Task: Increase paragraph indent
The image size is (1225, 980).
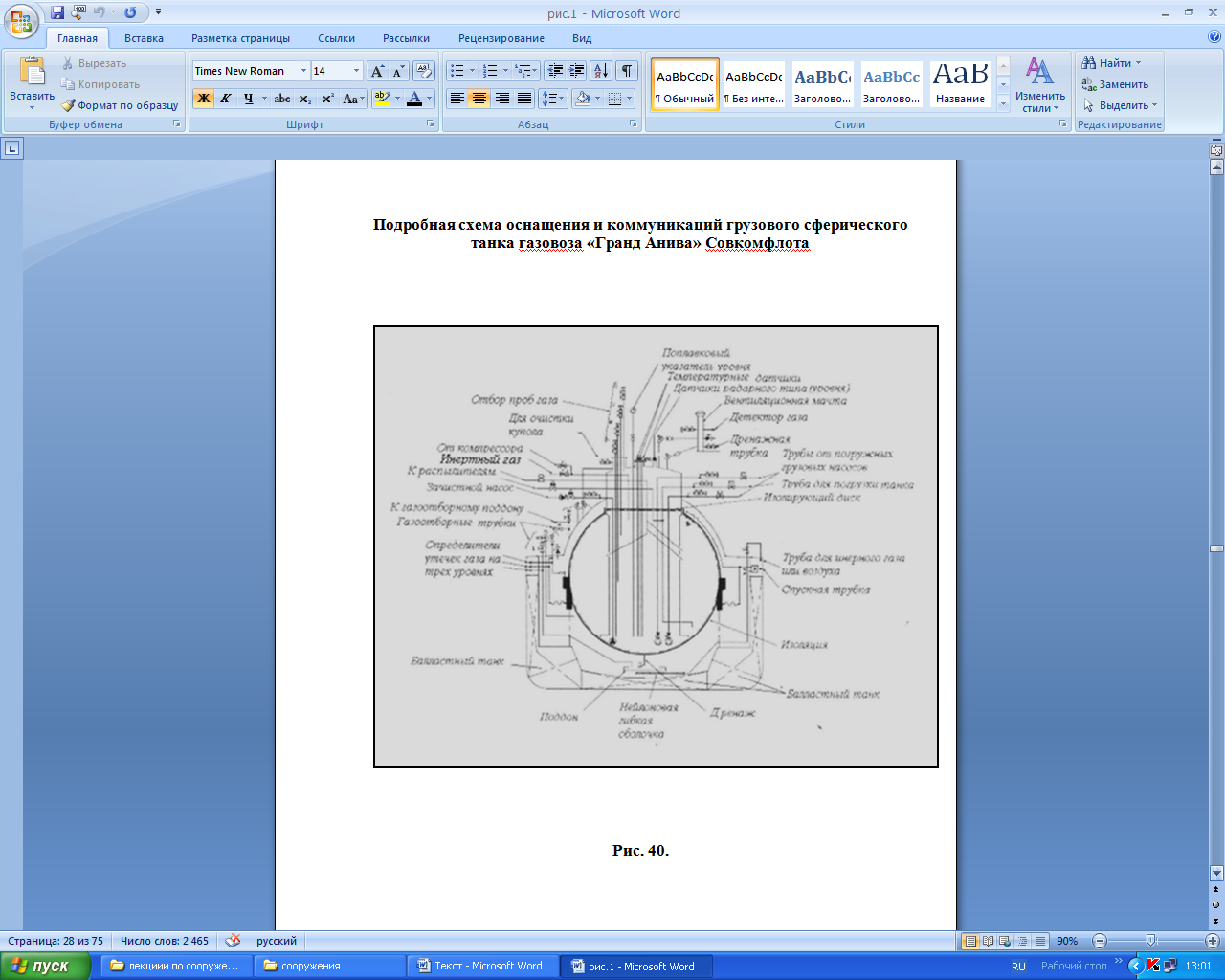Action: click(576, 71)
